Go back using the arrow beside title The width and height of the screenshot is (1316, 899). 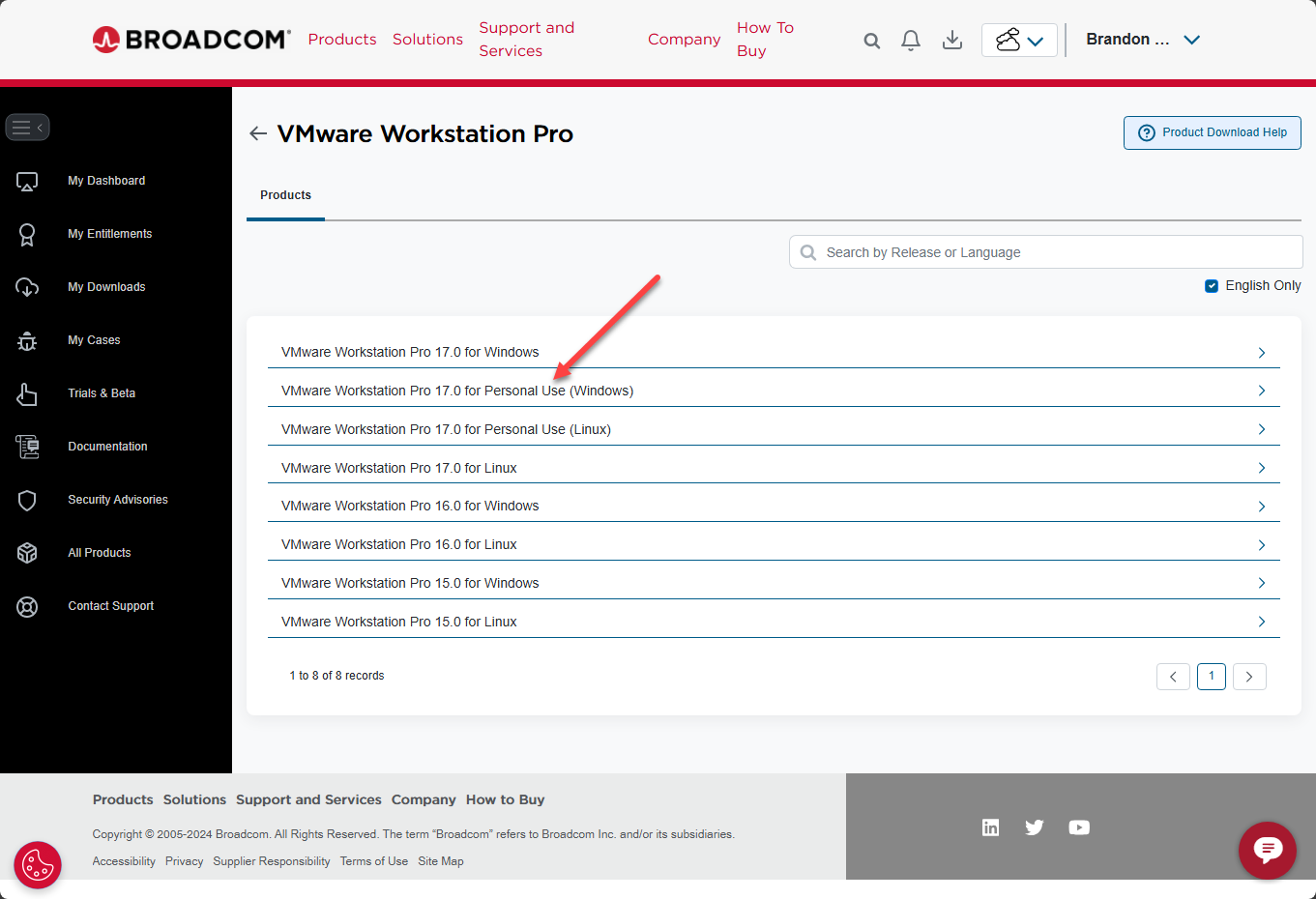[x=258, y=133]
